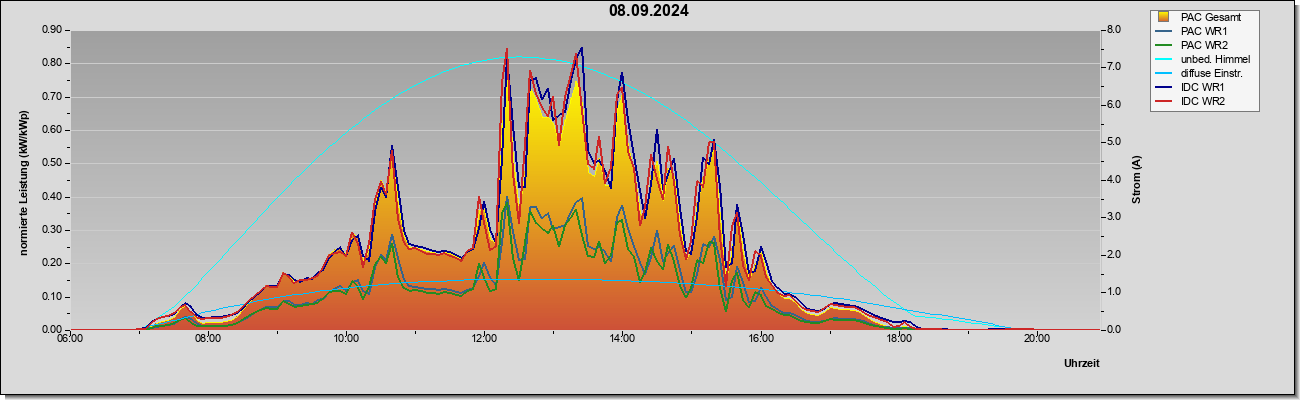The width and height of the screenshot is (1300, 400).
Task: Click the 16:00 time axis label
Action: [760, 339]
